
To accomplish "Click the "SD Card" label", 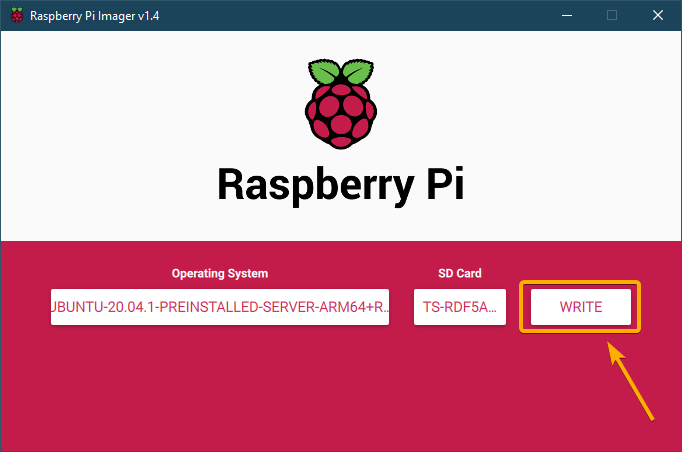I will coord(460,273).
